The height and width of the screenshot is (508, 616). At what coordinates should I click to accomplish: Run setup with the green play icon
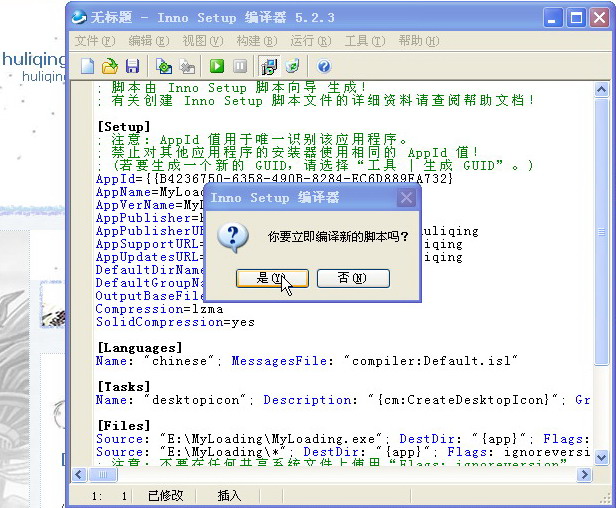(x=217, y=66)
